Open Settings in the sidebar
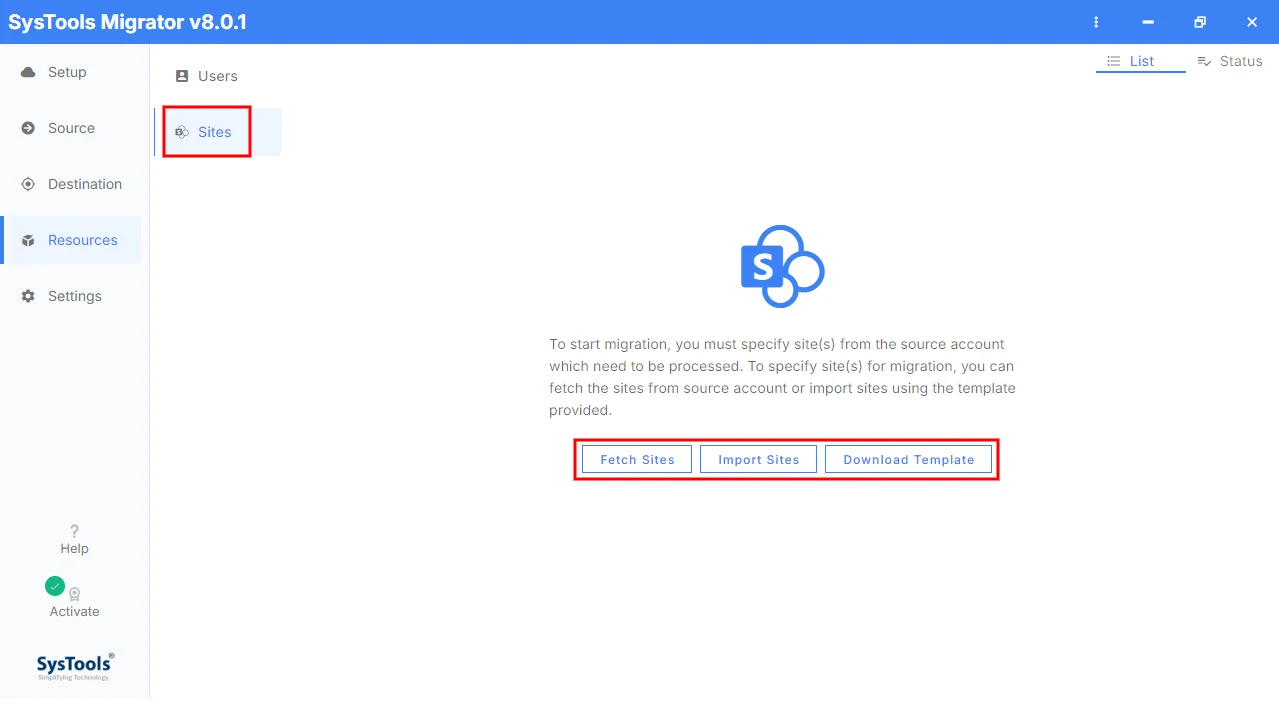Screen dimensions: 1279x720 71,296
